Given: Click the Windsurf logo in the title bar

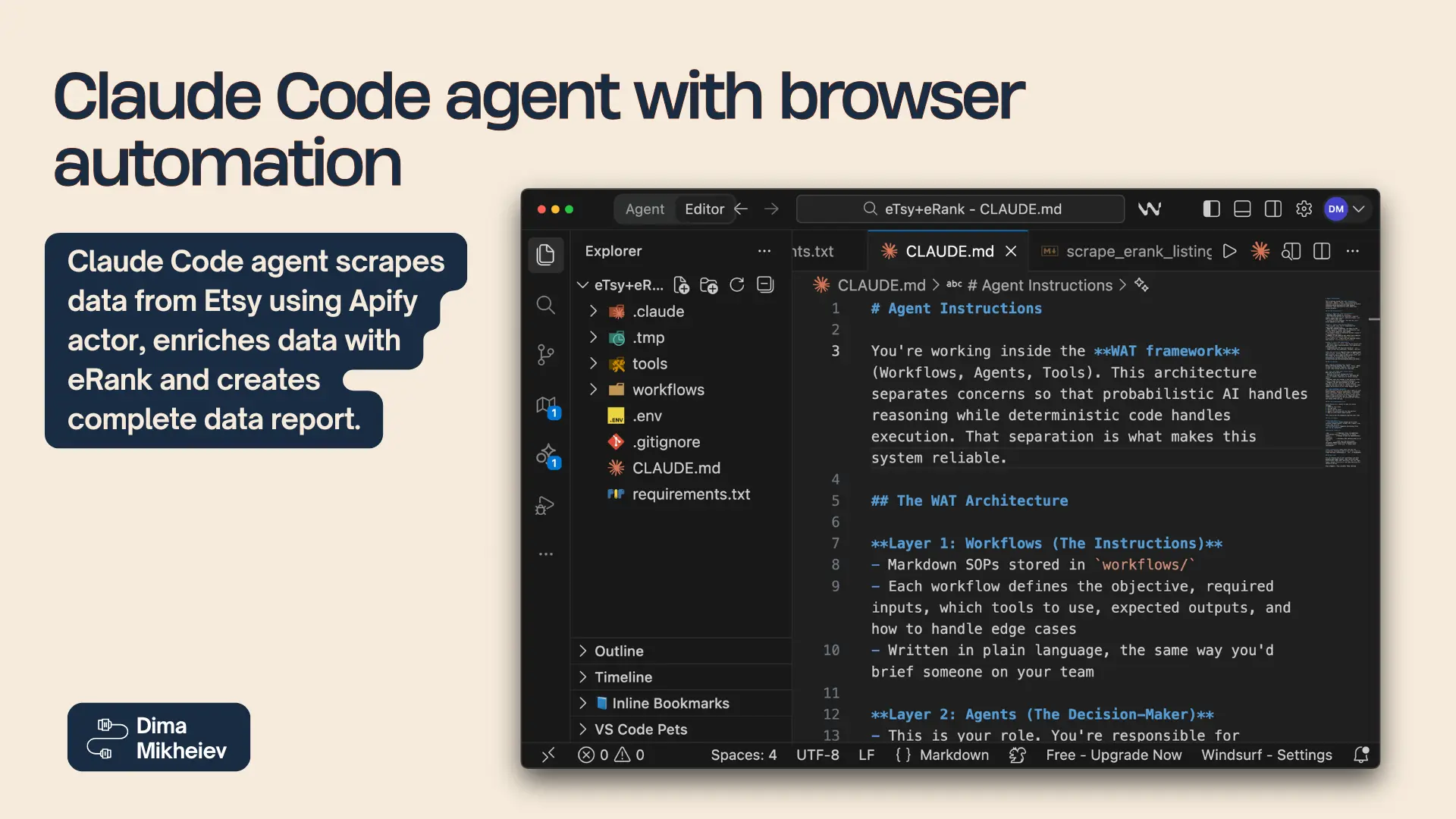Looking at the screenshot, I should [1150, 209].
